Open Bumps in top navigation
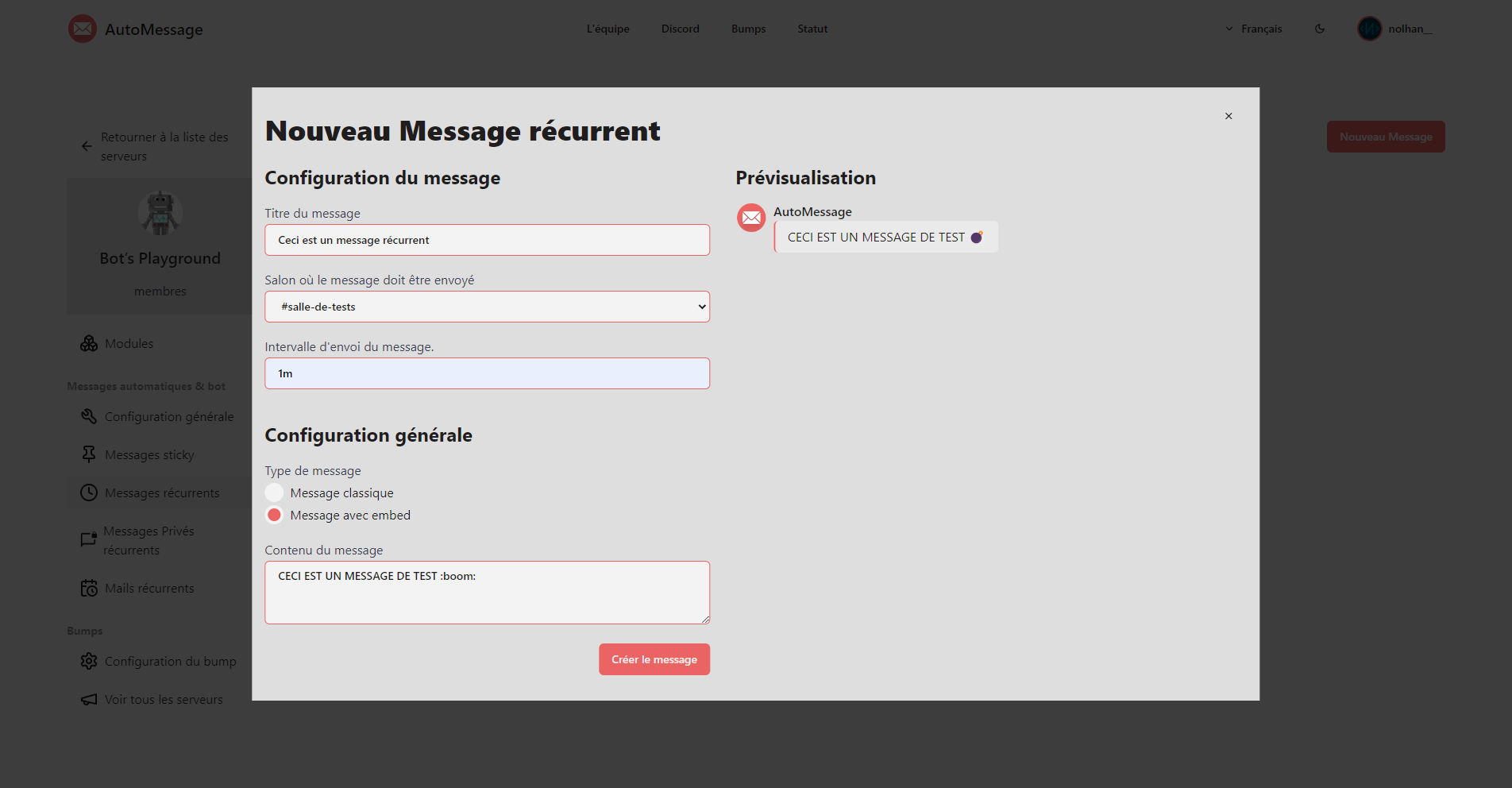 (749, 29)
